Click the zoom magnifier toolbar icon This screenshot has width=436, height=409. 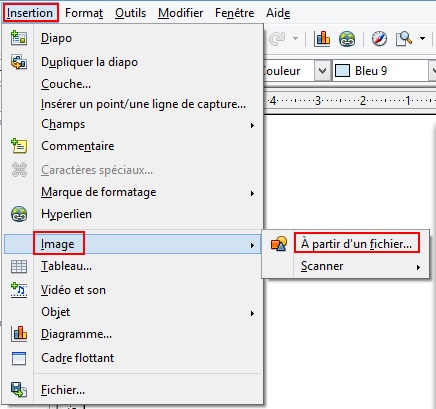pyautogui.click(x=404, y=39)
